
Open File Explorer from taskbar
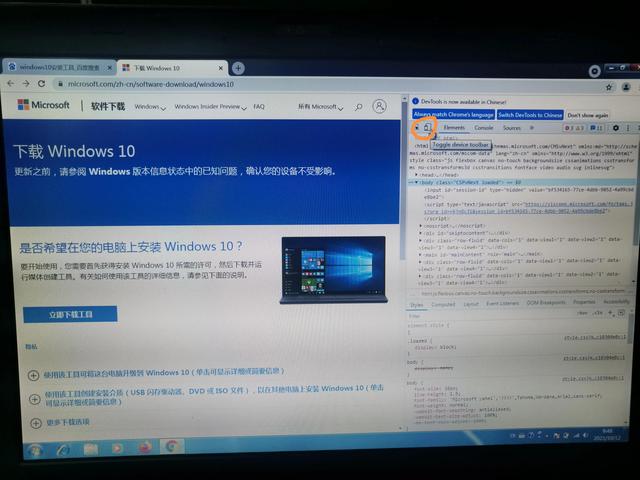point(91,449)
